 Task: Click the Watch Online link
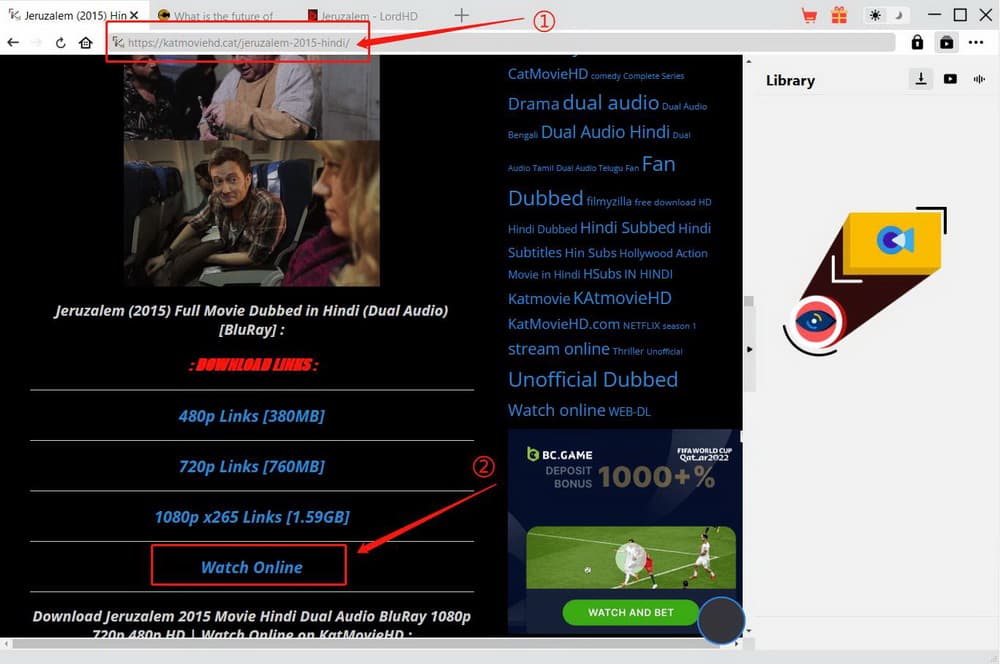251,567
